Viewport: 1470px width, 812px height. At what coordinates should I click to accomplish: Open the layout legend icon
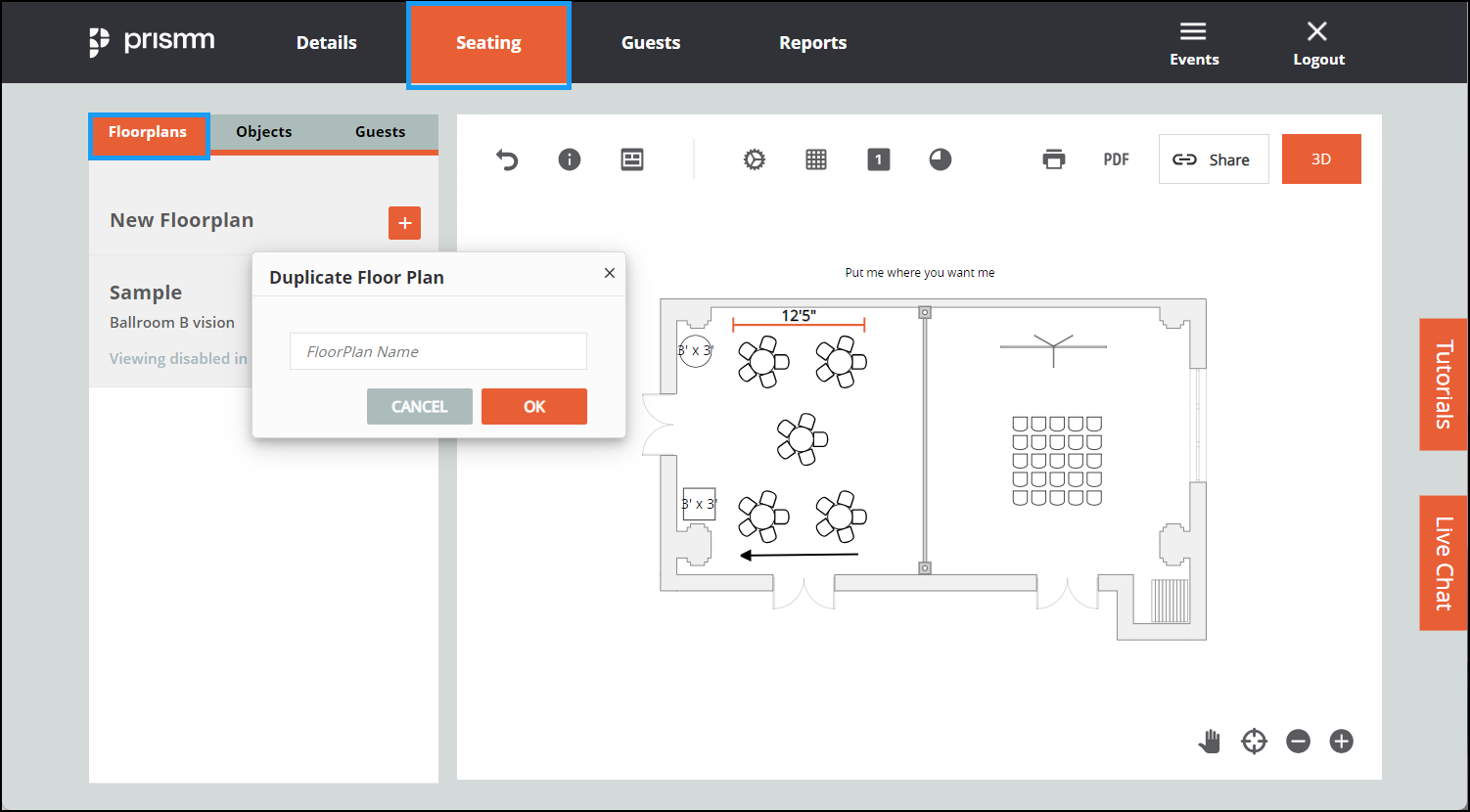click(x=631, y=158)
